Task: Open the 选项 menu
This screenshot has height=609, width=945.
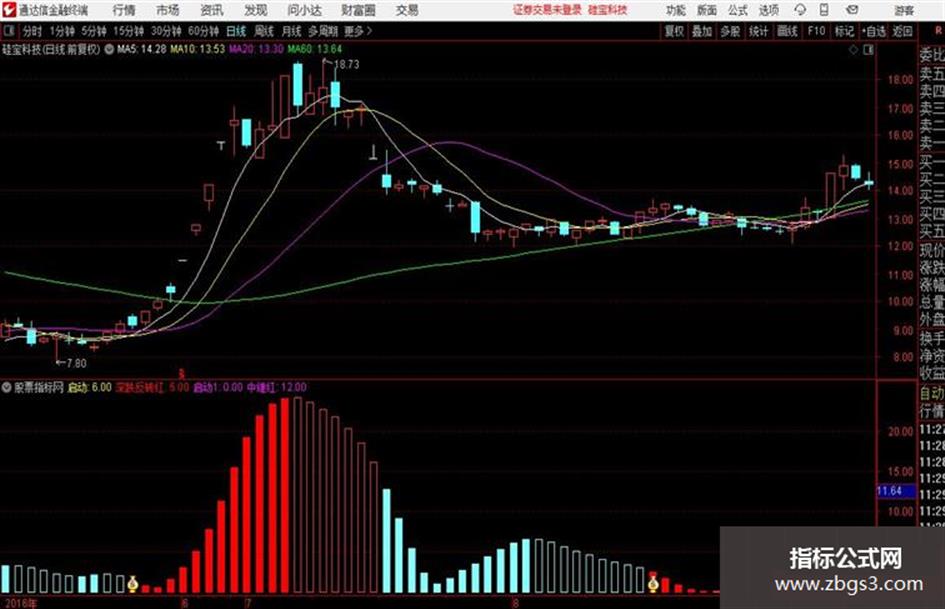Action: pyautogui.click(x=768, y=10)
